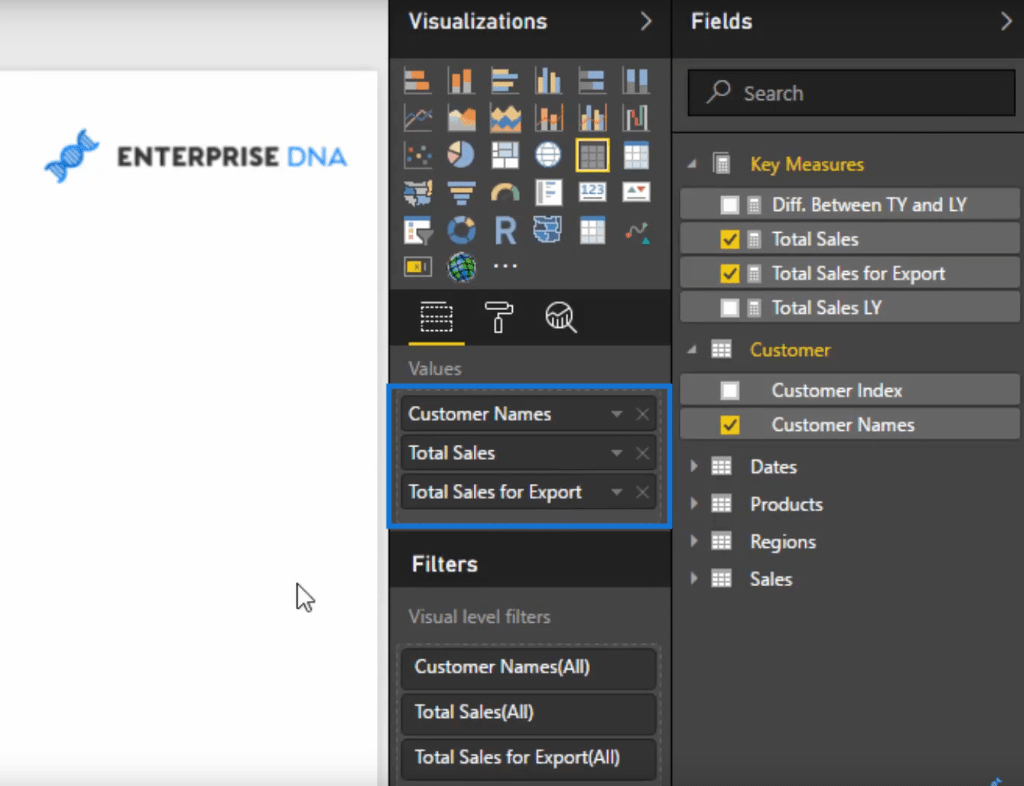Collapse the Customer table
This screenshot has height=786, width=1024.
pos(692,350)
